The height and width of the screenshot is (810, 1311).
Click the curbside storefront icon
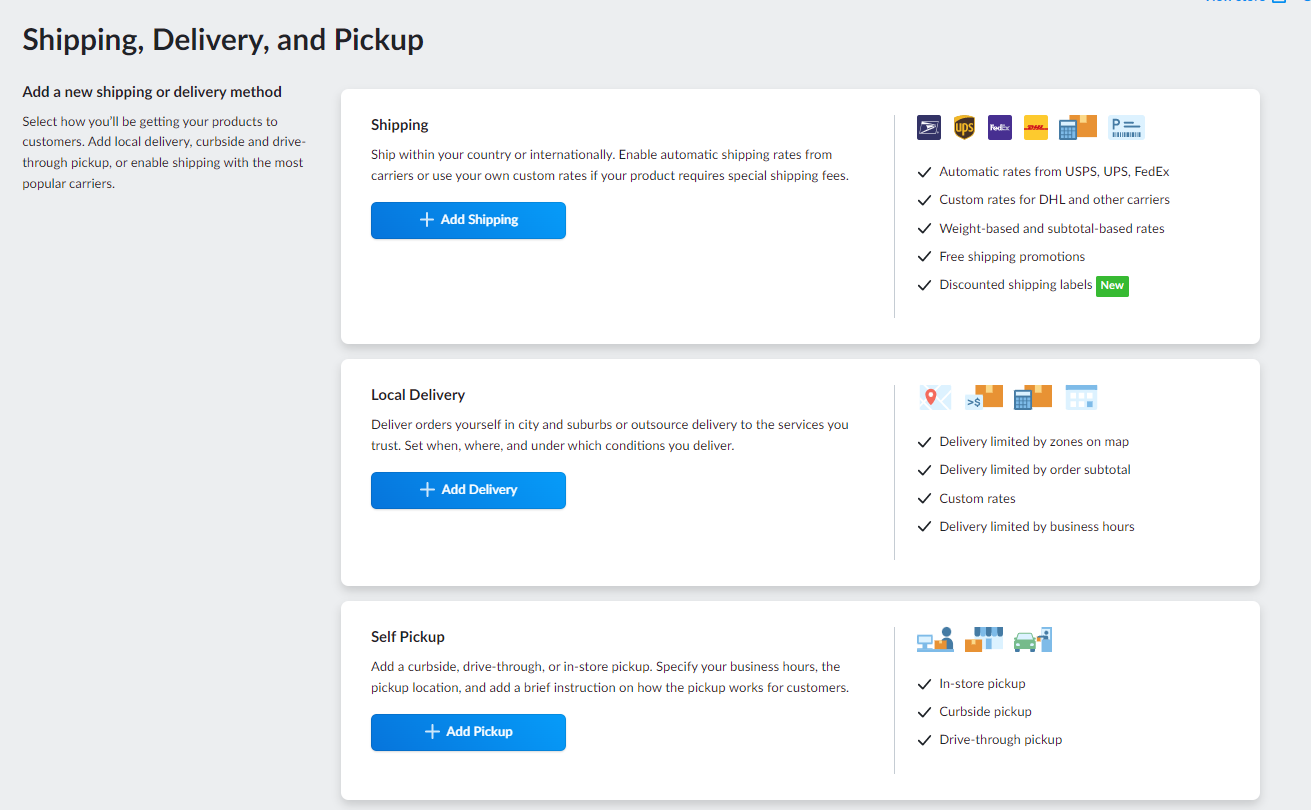point(984,640)
